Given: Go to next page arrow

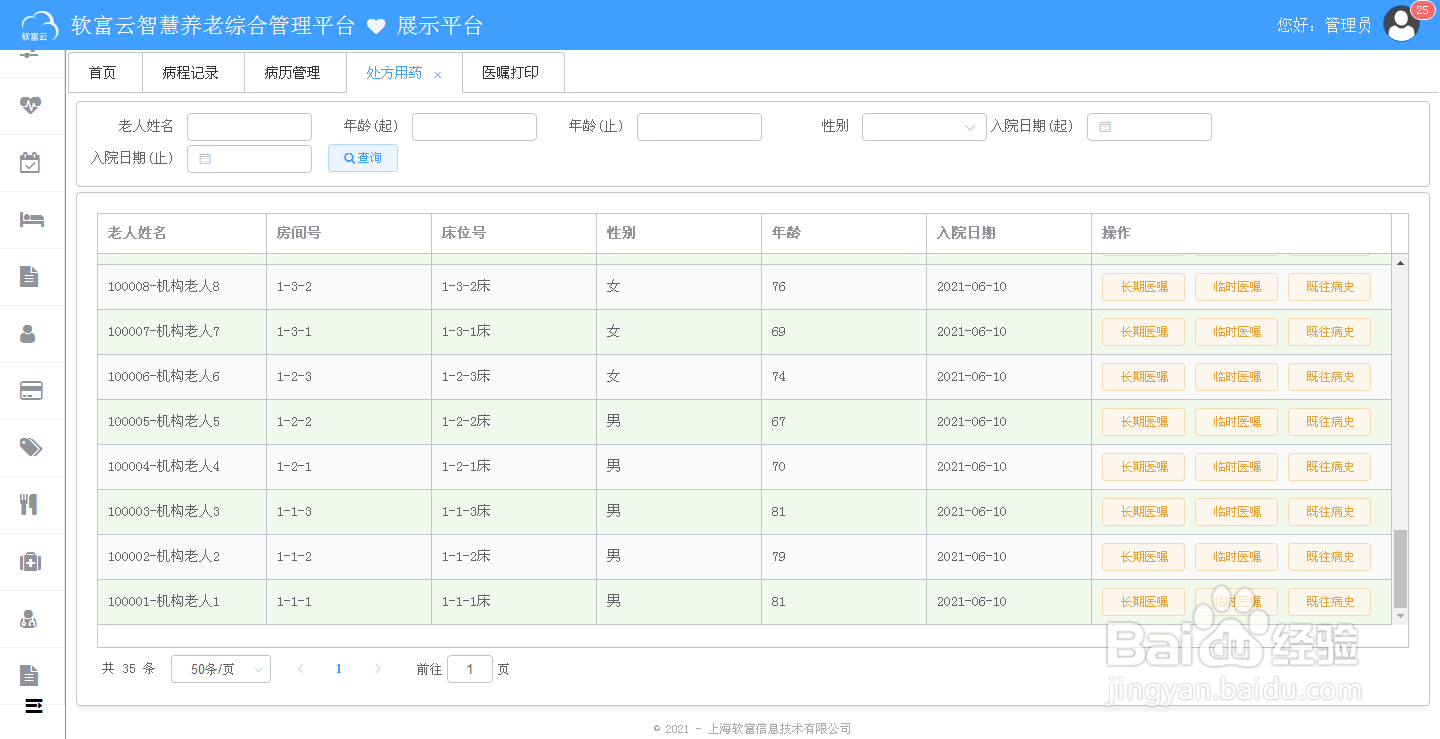Looking at the screenshot, I should click(x=377, y=669).
